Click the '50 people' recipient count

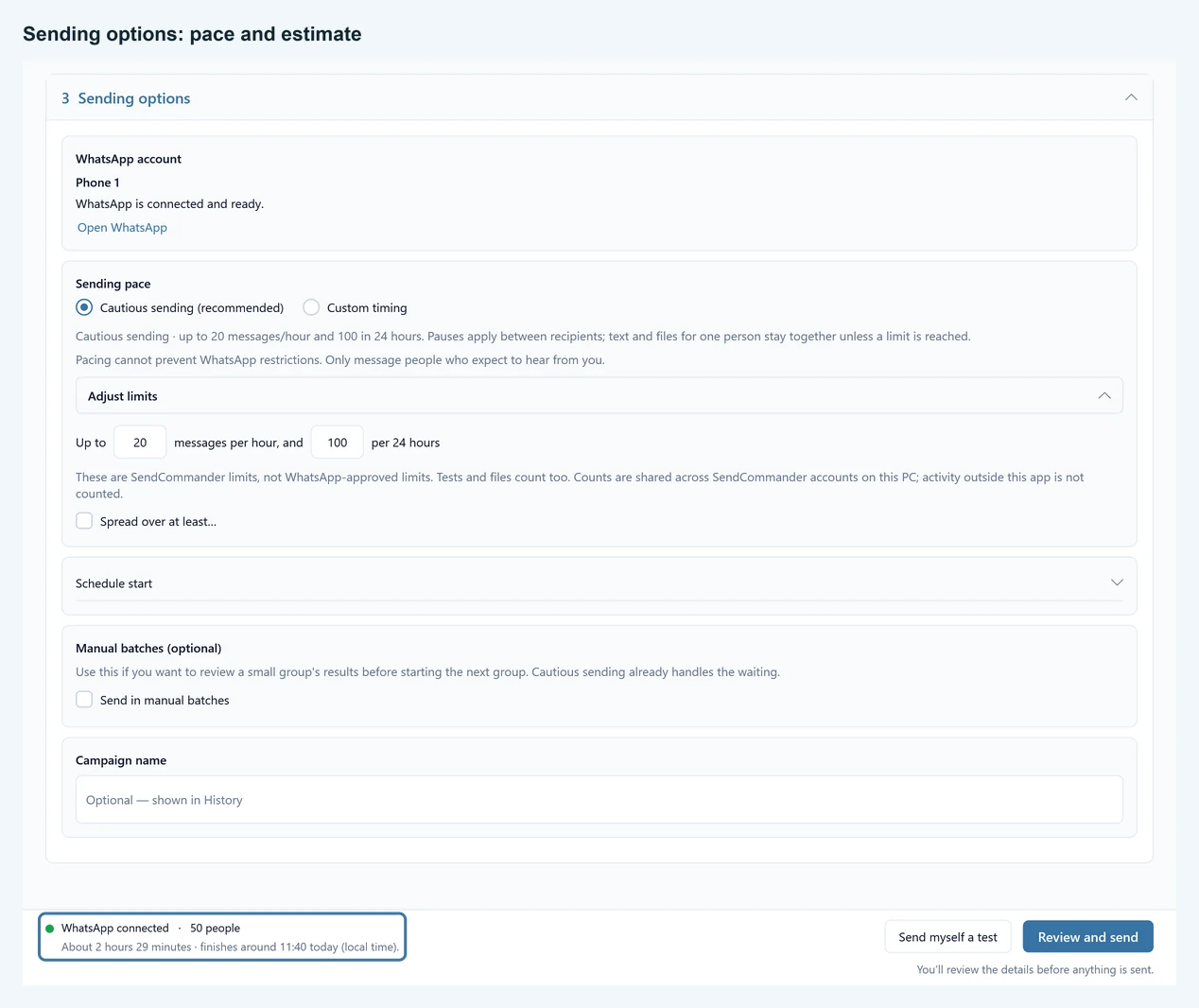click(x=215, y=929)
